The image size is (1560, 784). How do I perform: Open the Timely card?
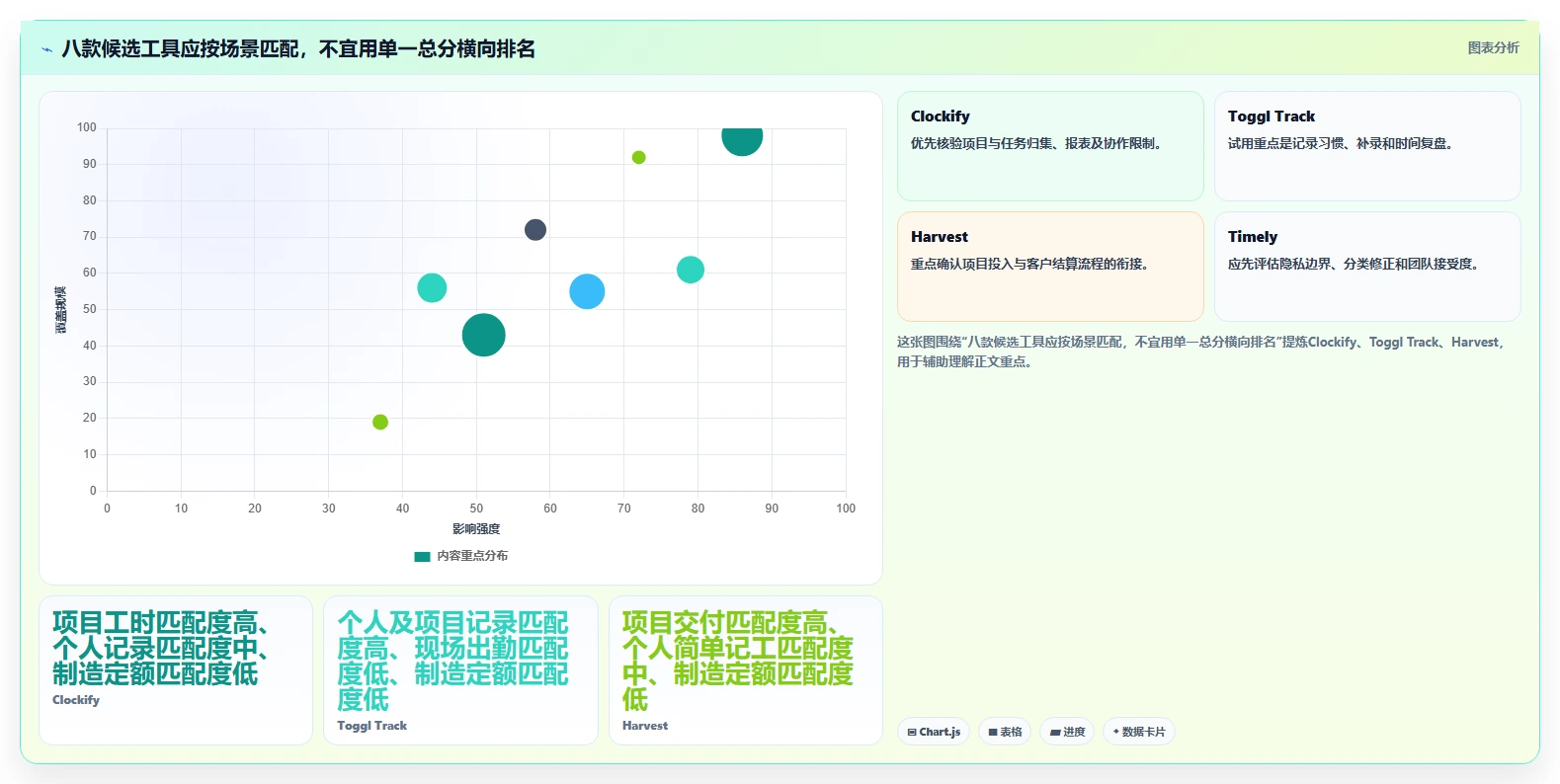(x=1367, y=267)
